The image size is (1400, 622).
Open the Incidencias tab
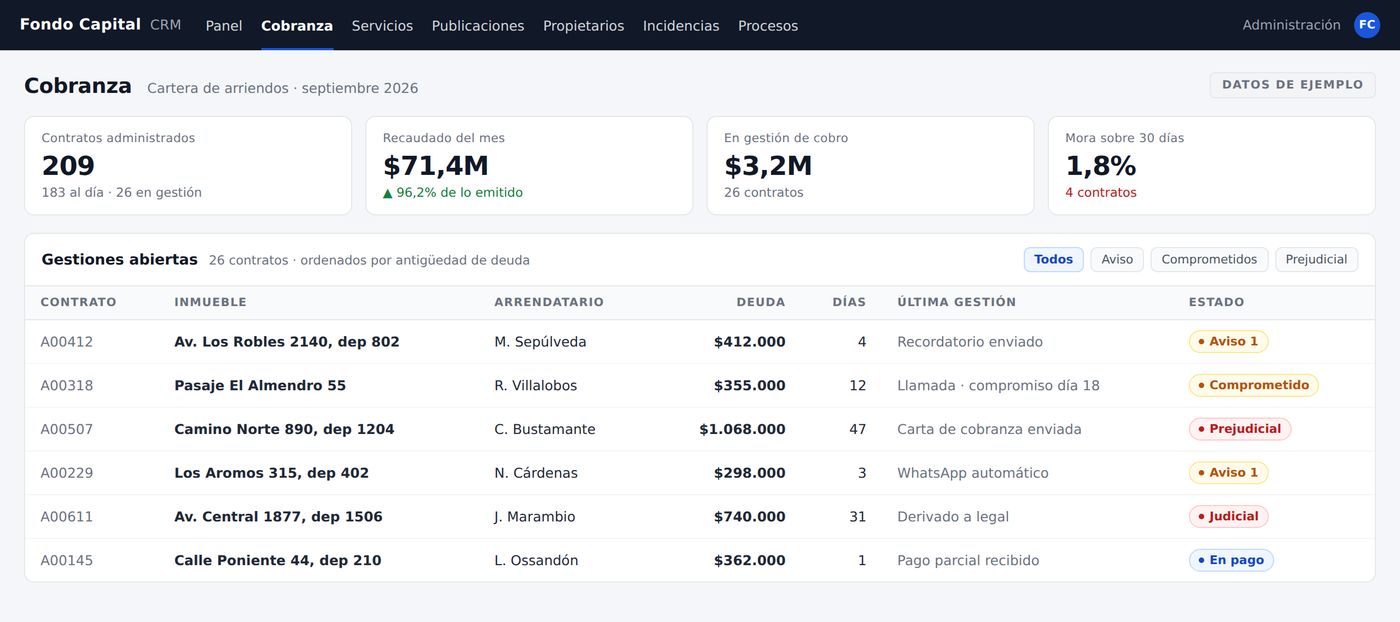(x=681, y=26)
